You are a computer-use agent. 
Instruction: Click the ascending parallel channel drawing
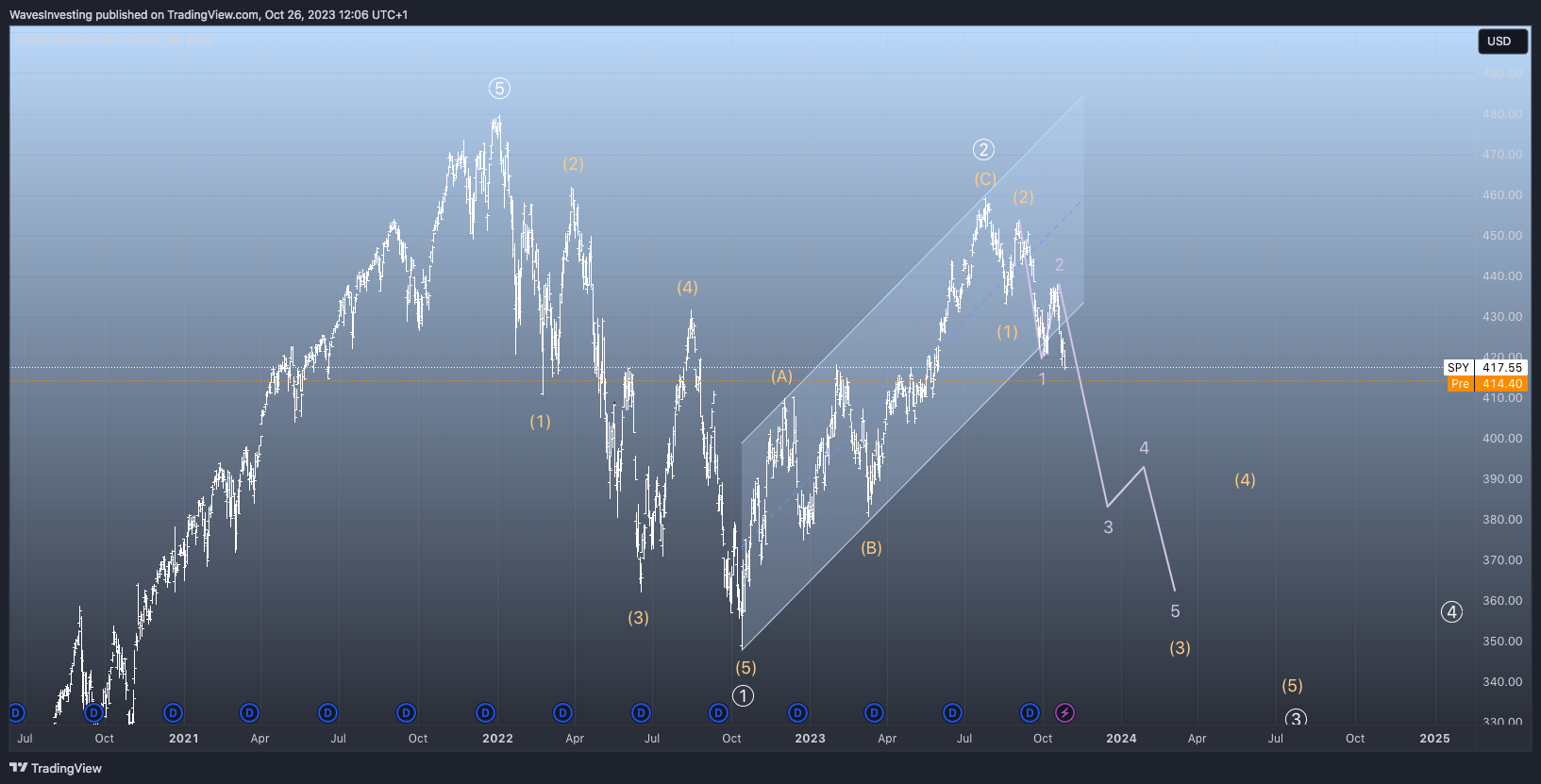coord(913,373)
